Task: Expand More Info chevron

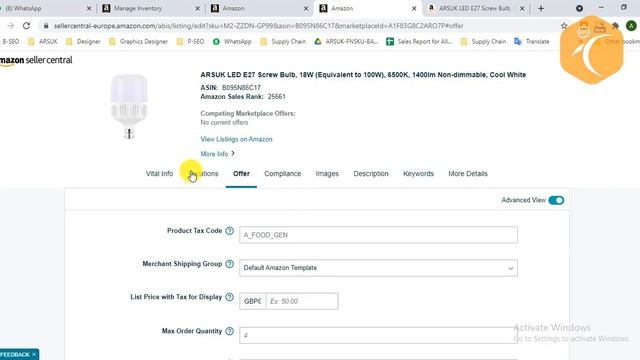Action: [x=233, y=154]
